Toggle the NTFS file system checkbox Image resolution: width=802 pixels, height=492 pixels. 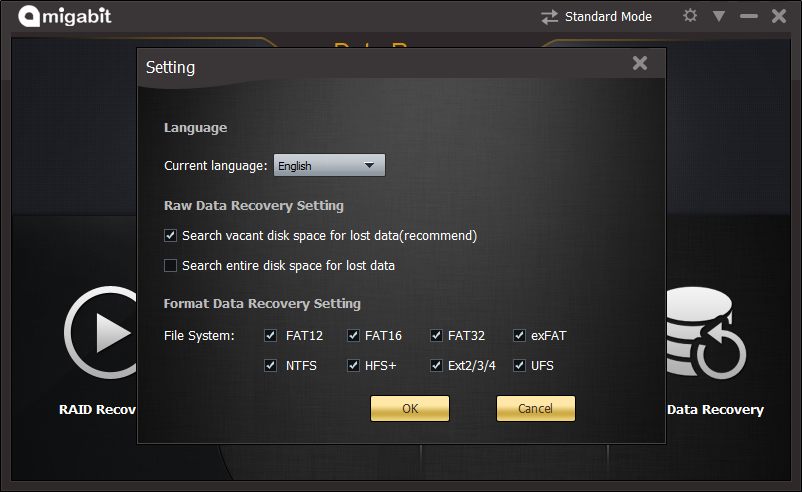point(271,366)
